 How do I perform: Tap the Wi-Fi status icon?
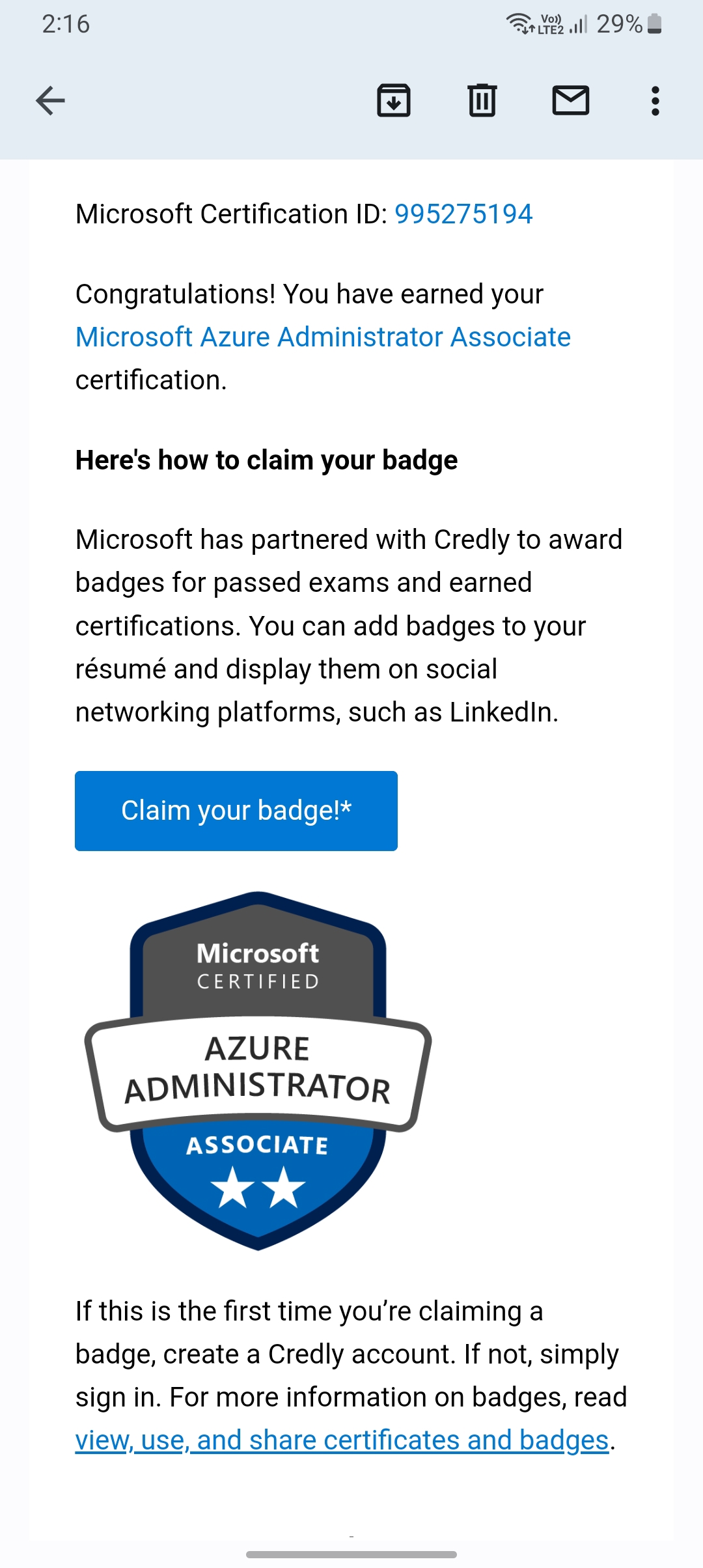click(x=520, y=24)
